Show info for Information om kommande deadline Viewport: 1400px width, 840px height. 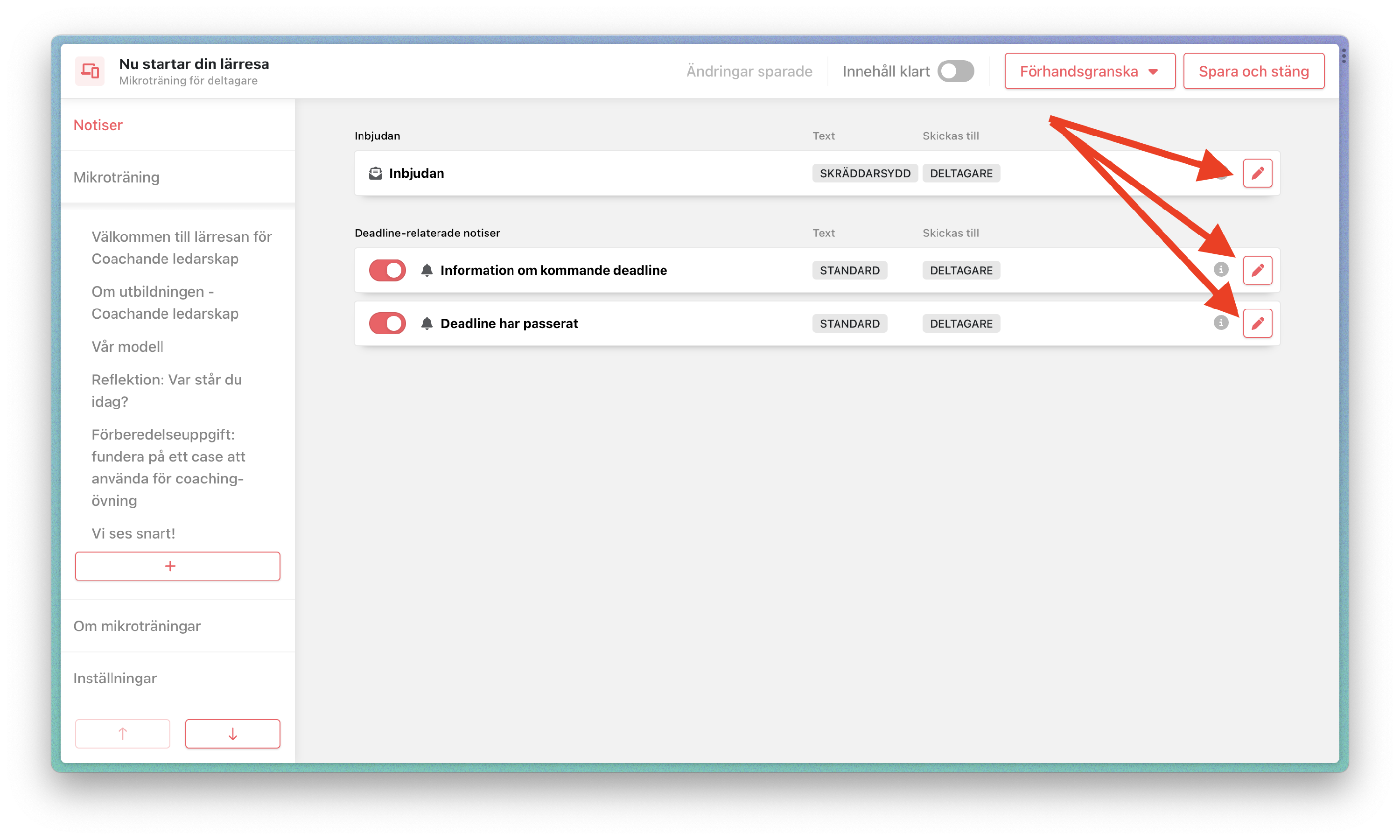[x=1221, y=269]
